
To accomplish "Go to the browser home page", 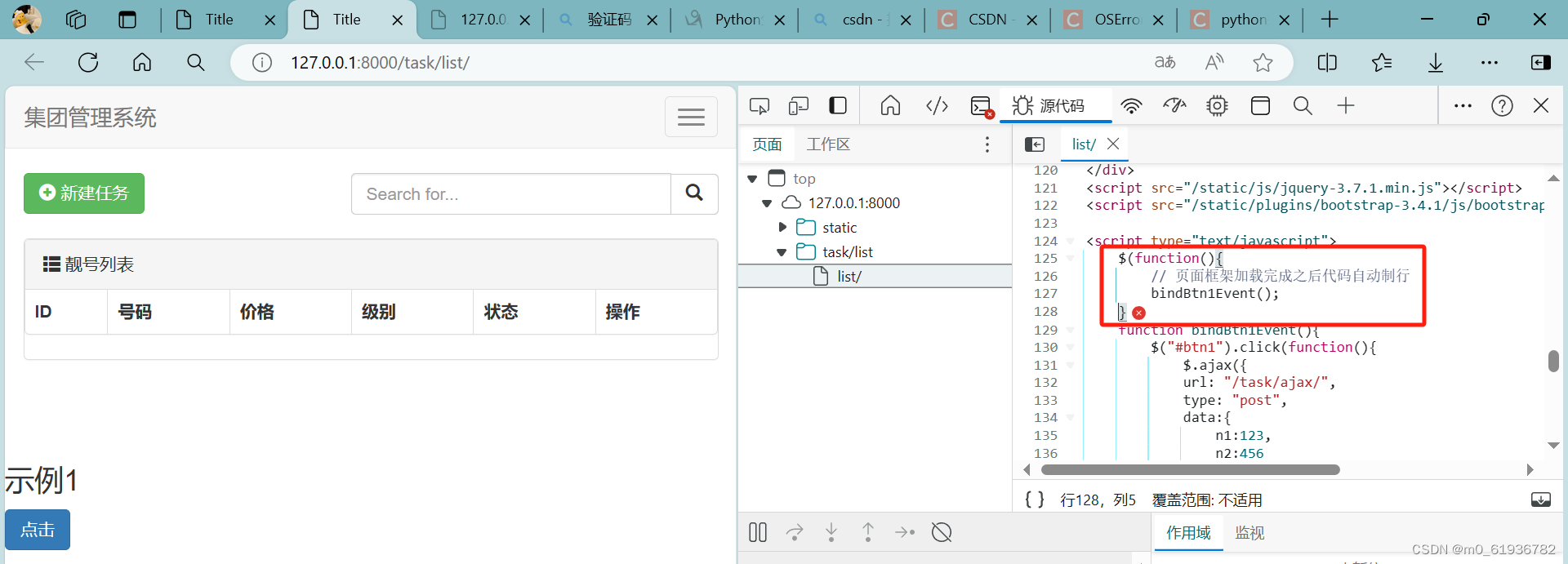I will 142,62.
